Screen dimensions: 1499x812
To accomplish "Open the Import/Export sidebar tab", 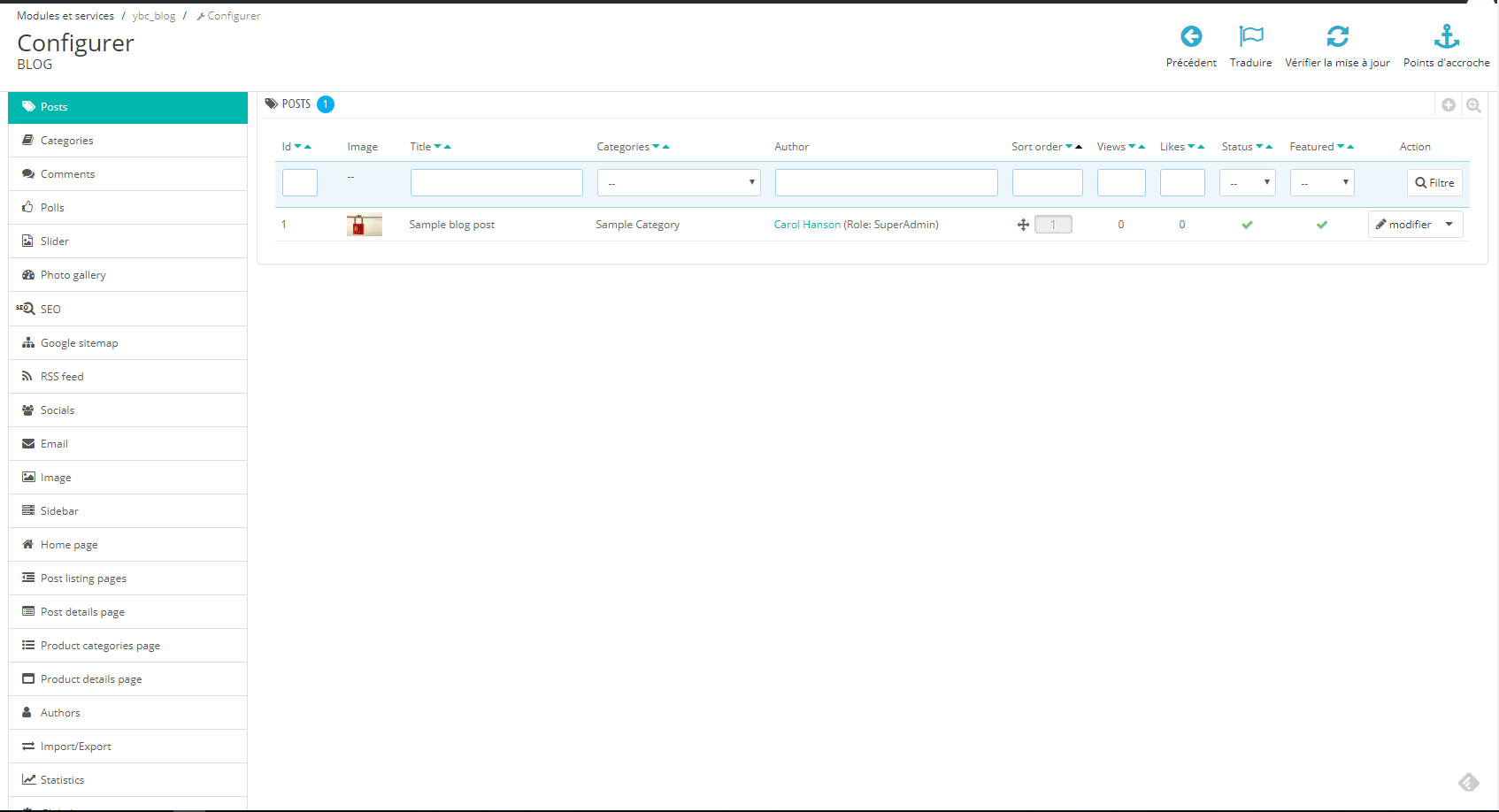I will click(x=127, y=747).
